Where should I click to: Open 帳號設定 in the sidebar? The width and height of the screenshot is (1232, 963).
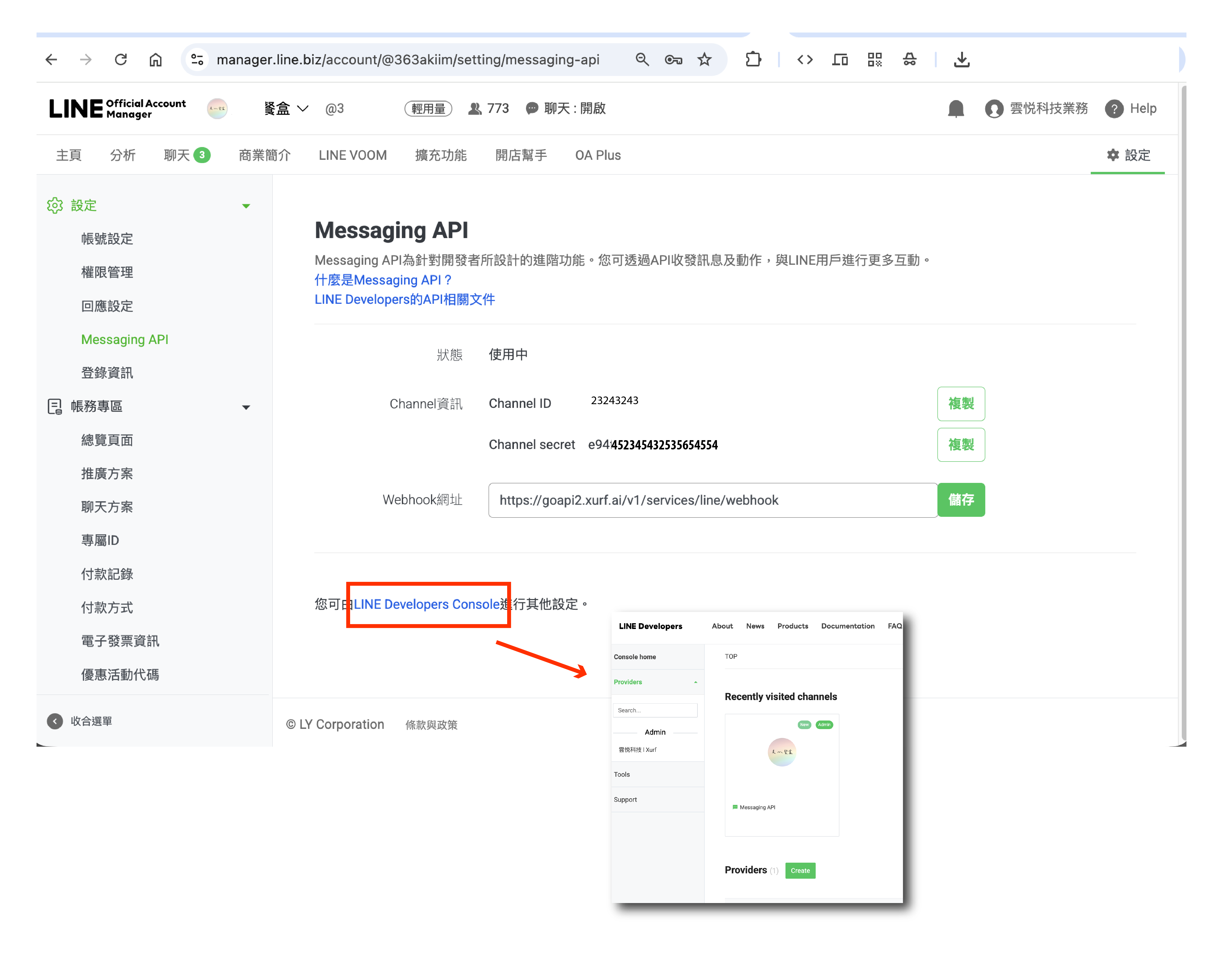107,239
